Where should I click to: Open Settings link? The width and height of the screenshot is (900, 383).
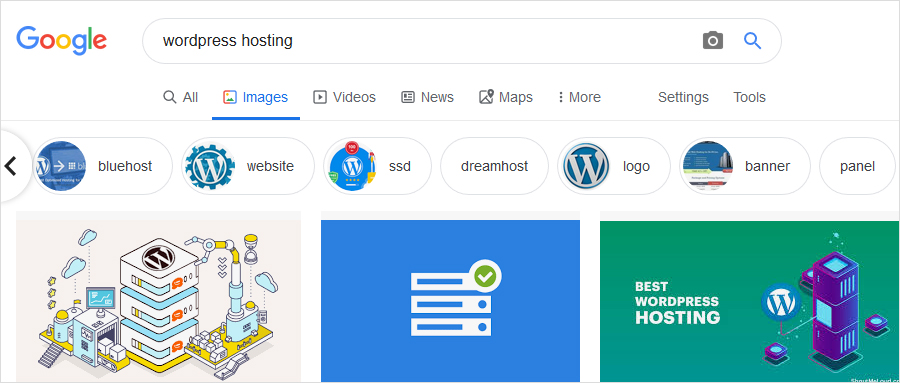683,98
